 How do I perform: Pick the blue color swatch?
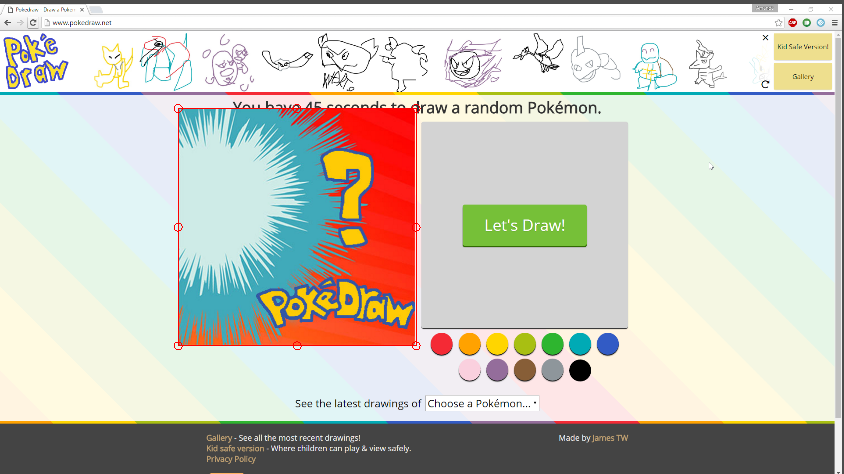tap(608, 344)
